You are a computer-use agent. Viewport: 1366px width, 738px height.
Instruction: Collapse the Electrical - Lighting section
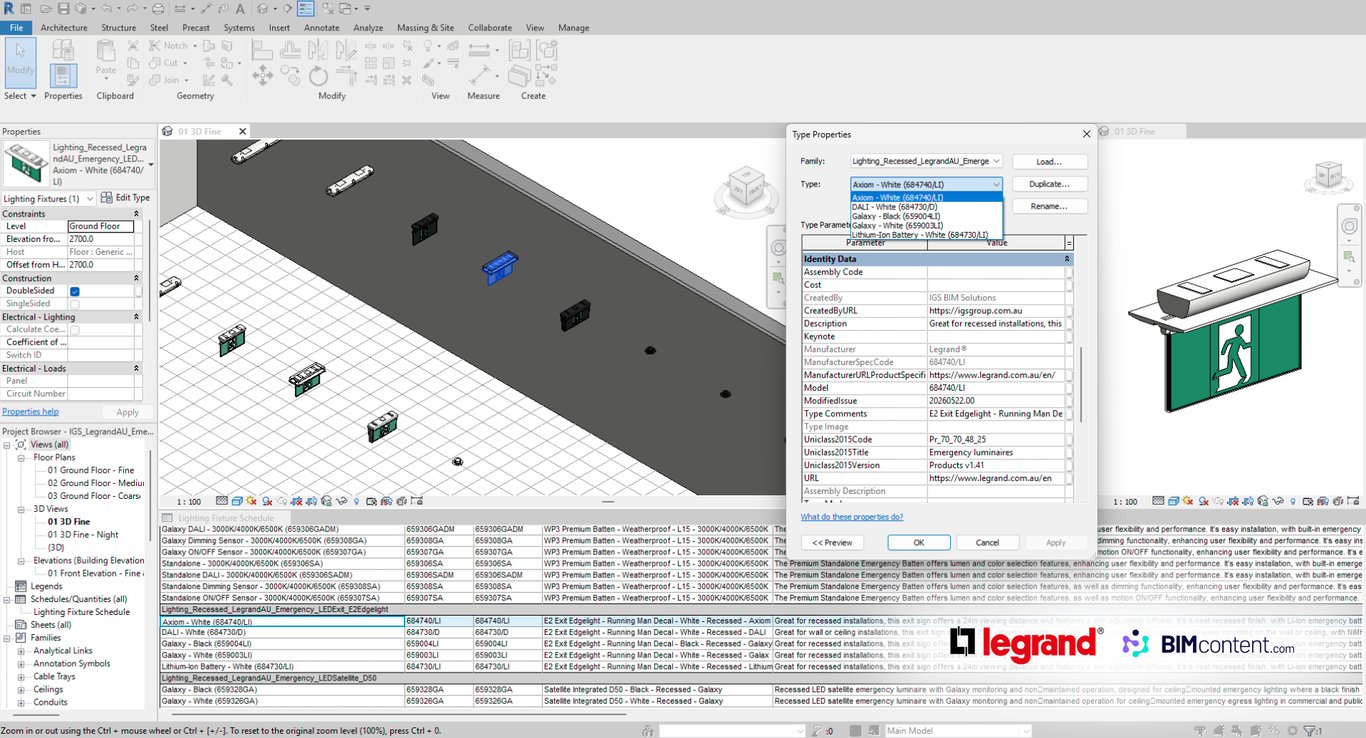click(138, 317)
